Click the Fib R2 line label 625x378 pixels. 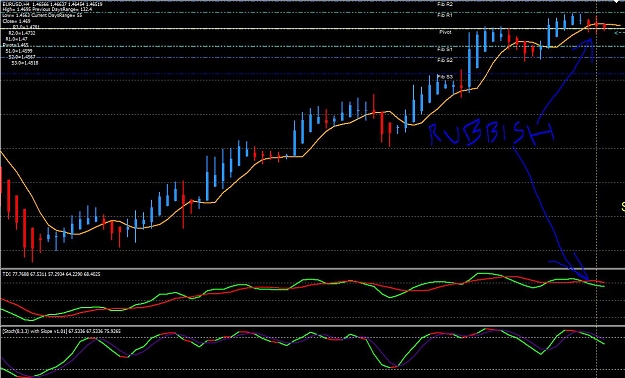pyautogui.click(x=445, y=4)
